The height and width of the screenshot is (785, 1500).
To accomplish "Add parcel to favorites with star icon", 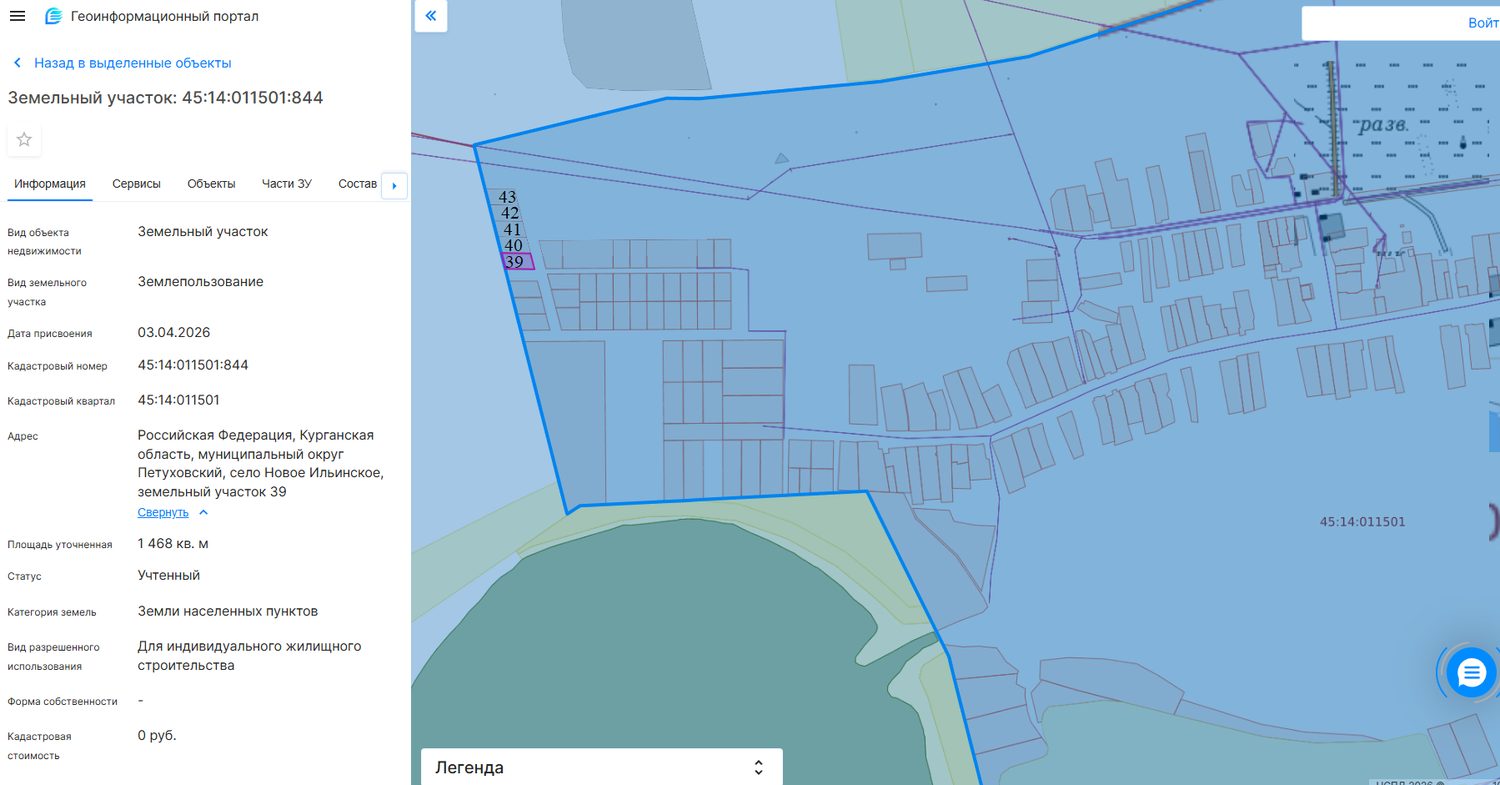I will (24, 140).
